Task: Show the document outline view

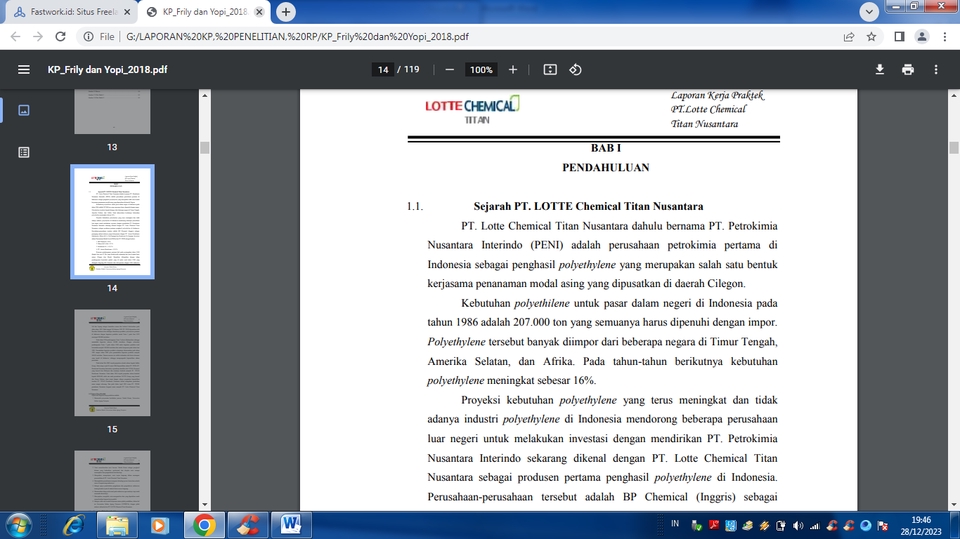Action: pos(24,153)
